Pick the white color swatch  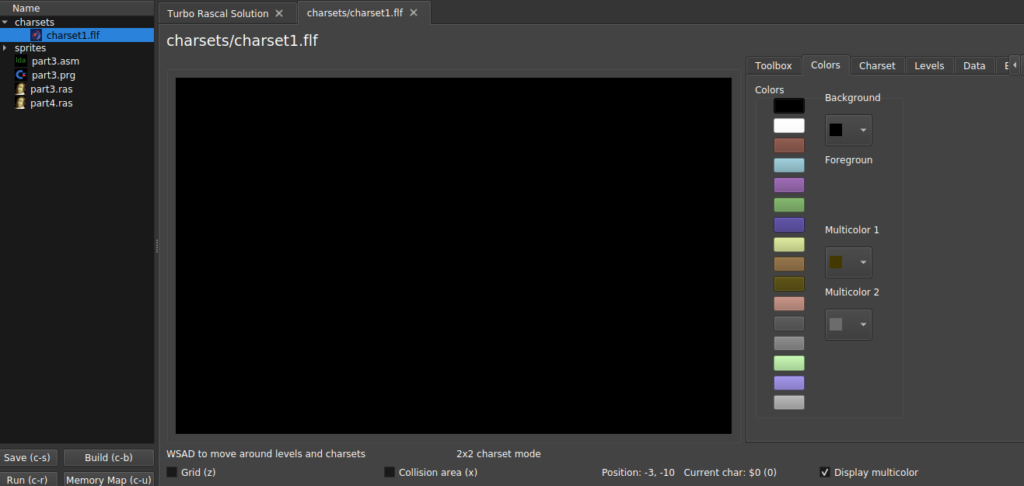coord(789,125)
